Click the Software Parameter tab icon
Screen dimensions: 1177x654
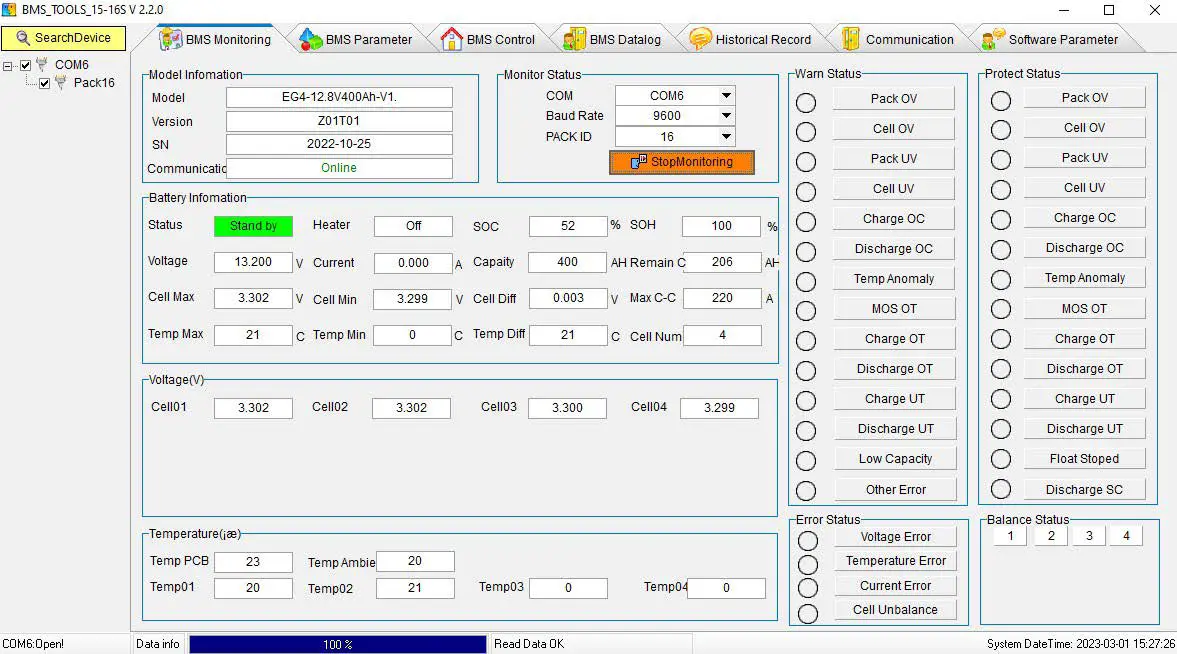[993, 39]
